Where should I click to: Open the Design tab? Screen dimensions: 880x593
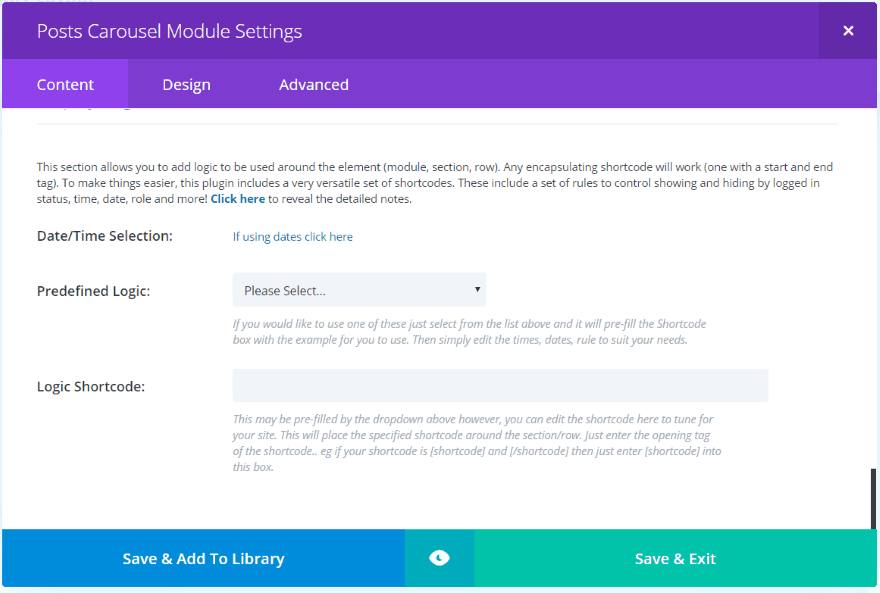[186, 84]
